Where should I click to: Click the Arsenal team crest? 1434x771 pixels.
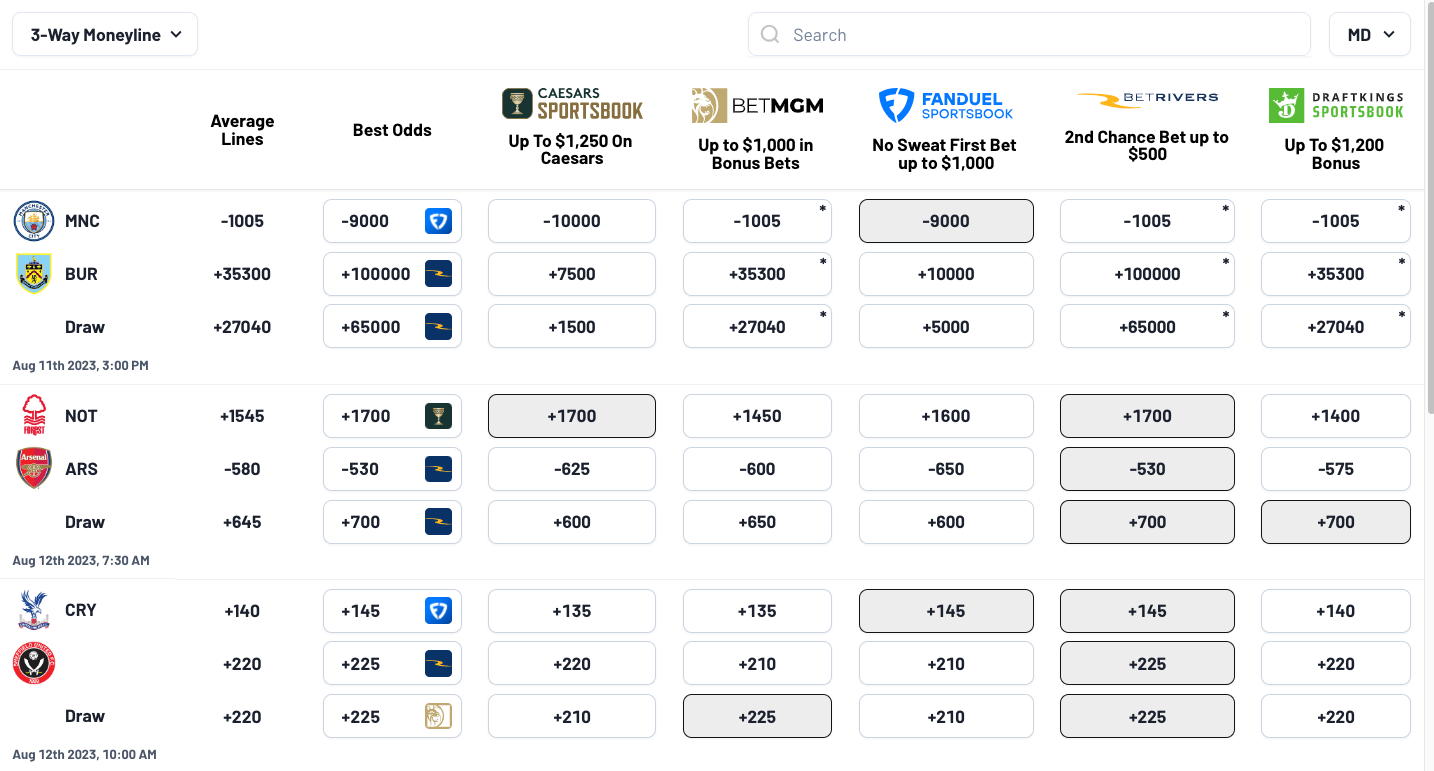coord(34,469)
